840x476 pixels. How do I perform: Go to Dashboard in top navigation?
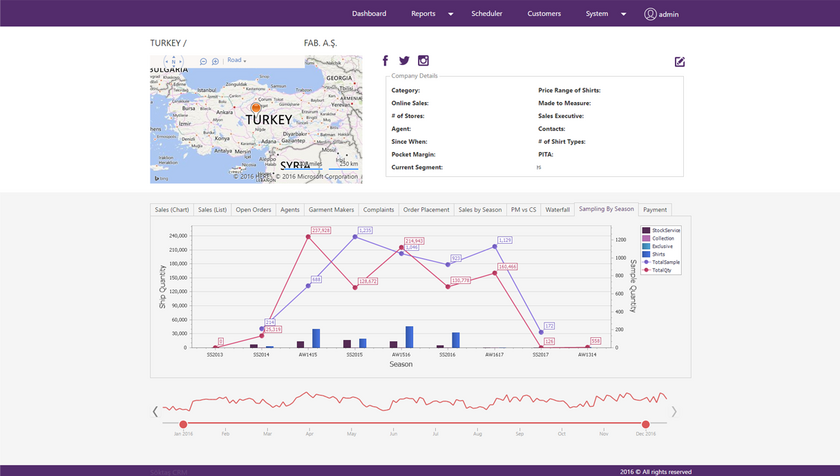[369, 14]
